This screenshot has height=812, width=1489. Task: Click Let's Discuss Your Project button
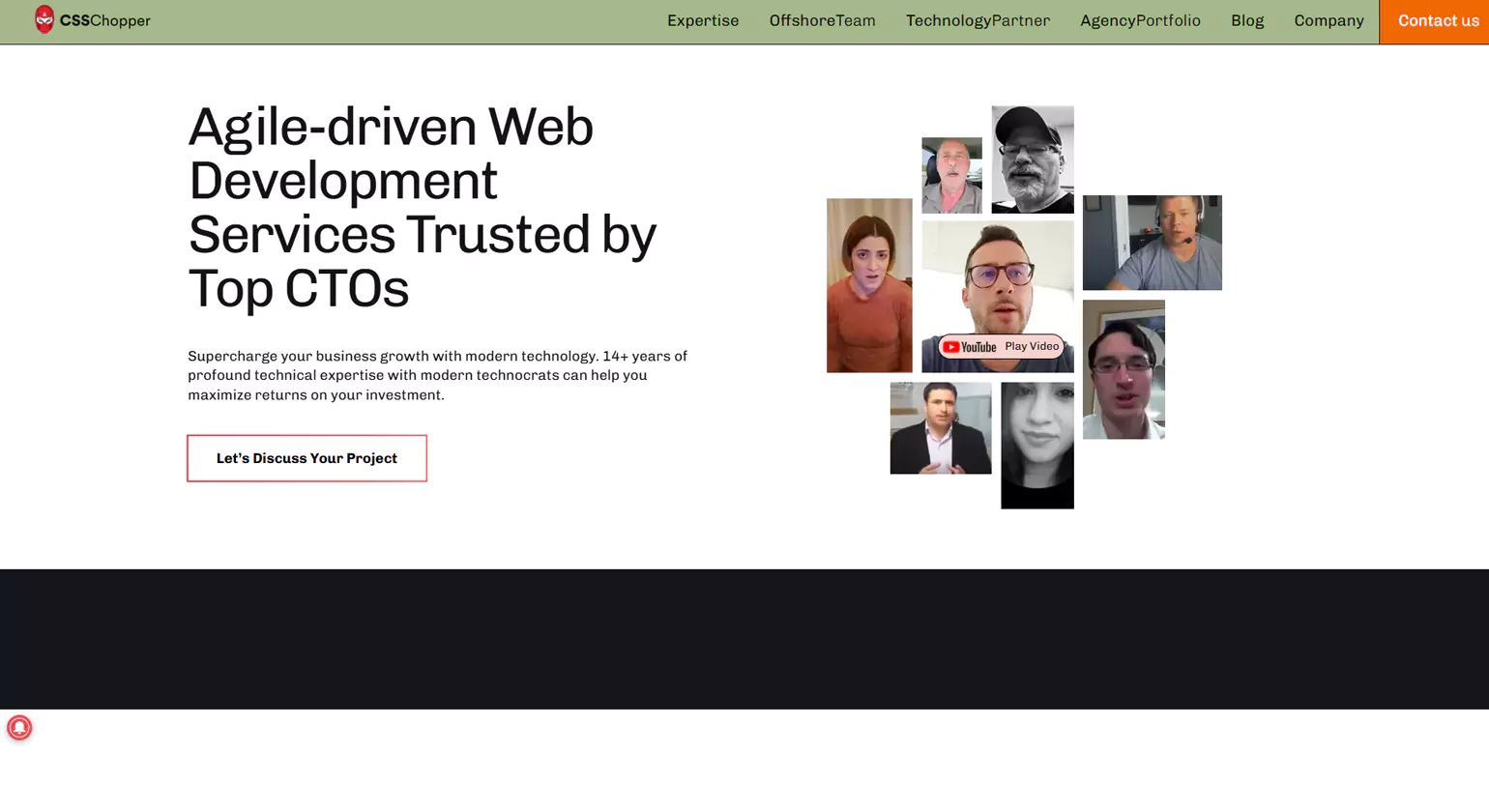click(x=307, y=458)
